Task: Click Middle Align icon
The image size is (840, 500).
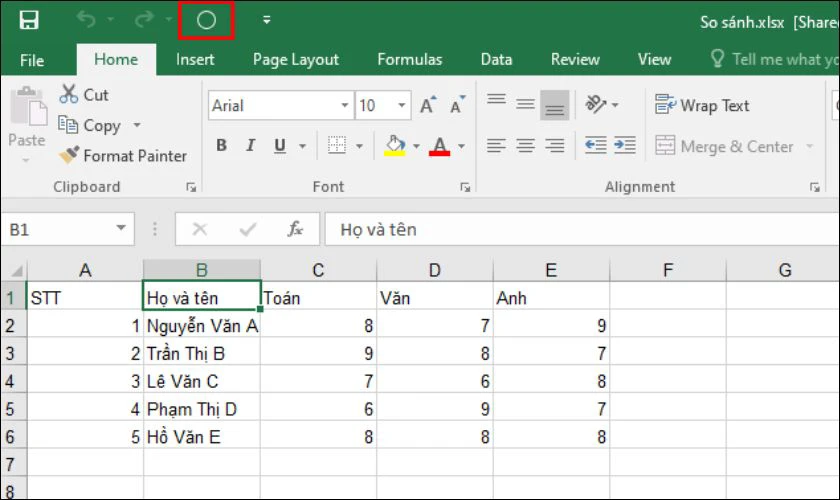Action: click(x=526, y=105)
